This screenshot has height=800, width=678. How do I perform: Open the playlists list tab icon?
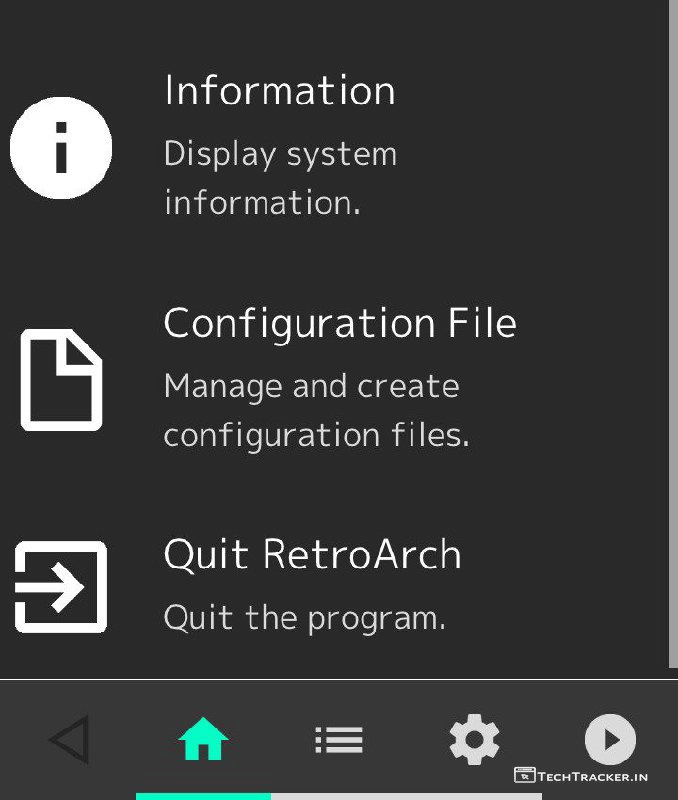pyautogui.click(x=339, y=741)
